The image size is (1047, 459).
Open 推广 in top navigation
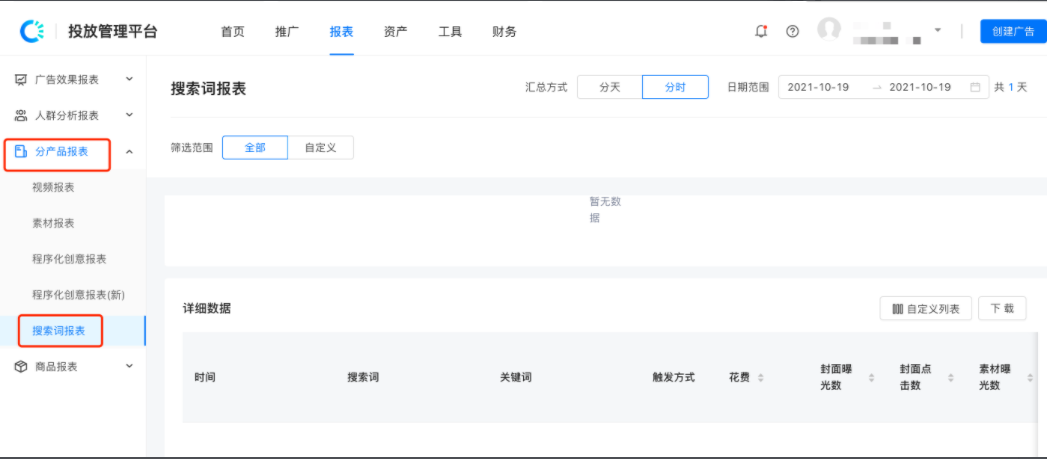[287, 31]
